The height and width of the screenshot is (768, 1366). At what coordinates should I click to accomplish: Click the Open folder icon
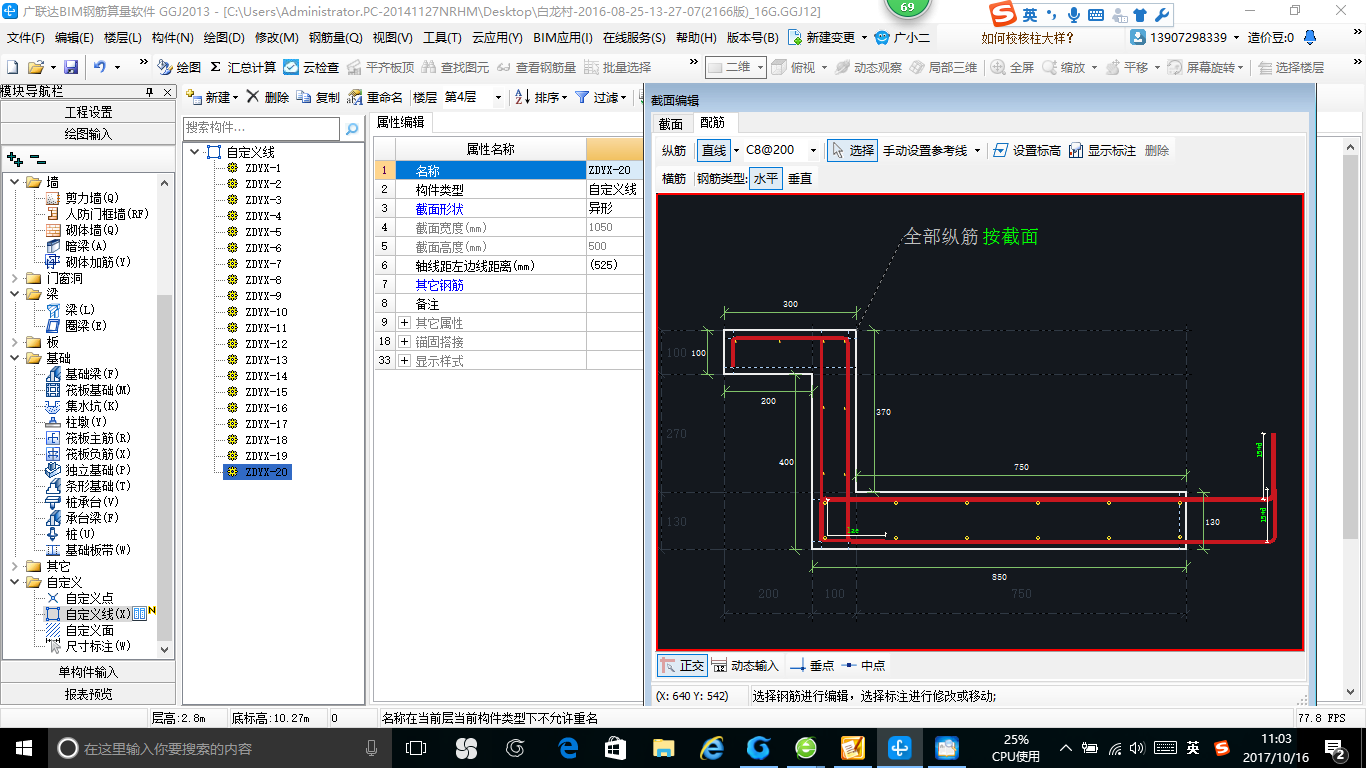click(x=35, y=67)
